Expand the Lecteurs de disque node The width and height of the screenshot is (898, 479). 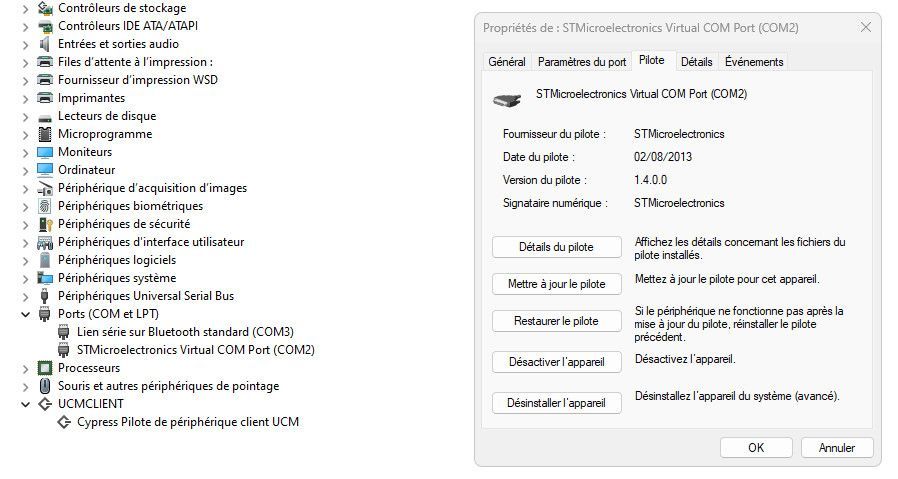pyautogui.click(x=25, y=116)
